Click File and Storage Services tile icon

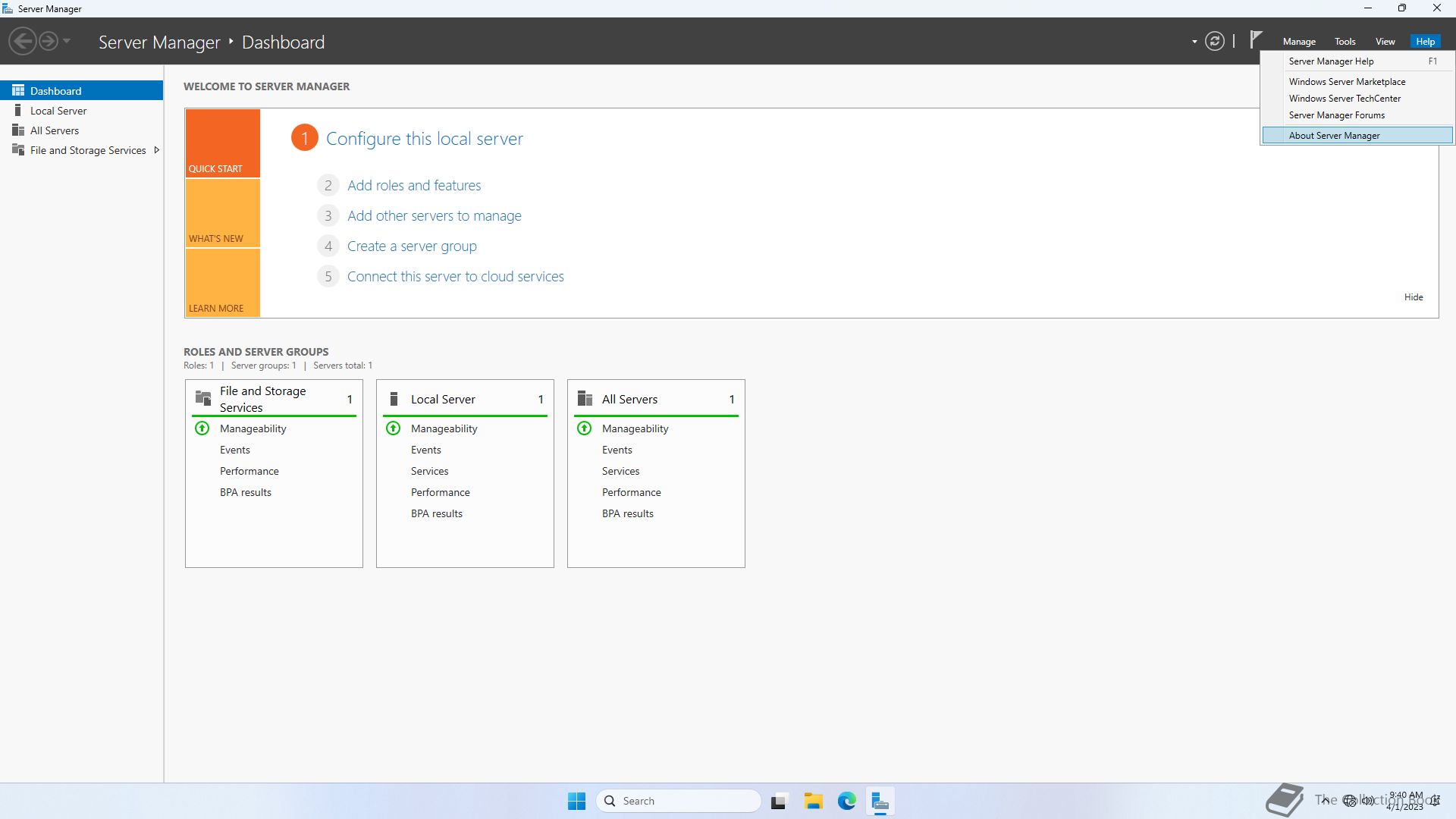point(203,398)
